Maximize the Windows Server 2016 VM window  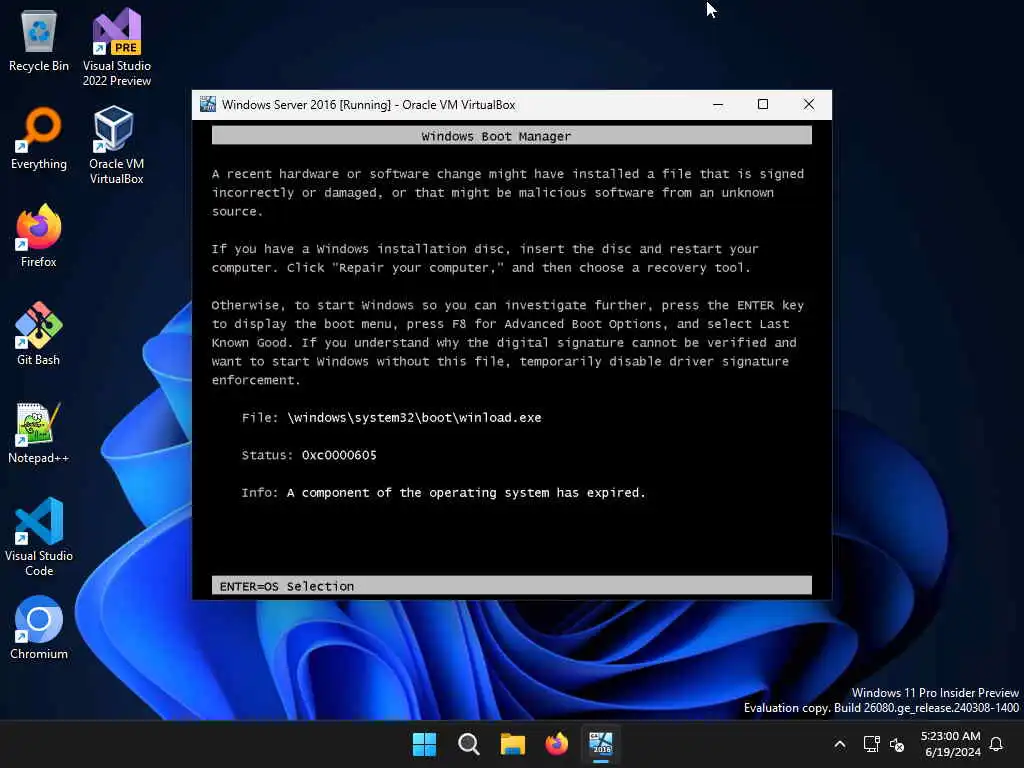(763, 104)
